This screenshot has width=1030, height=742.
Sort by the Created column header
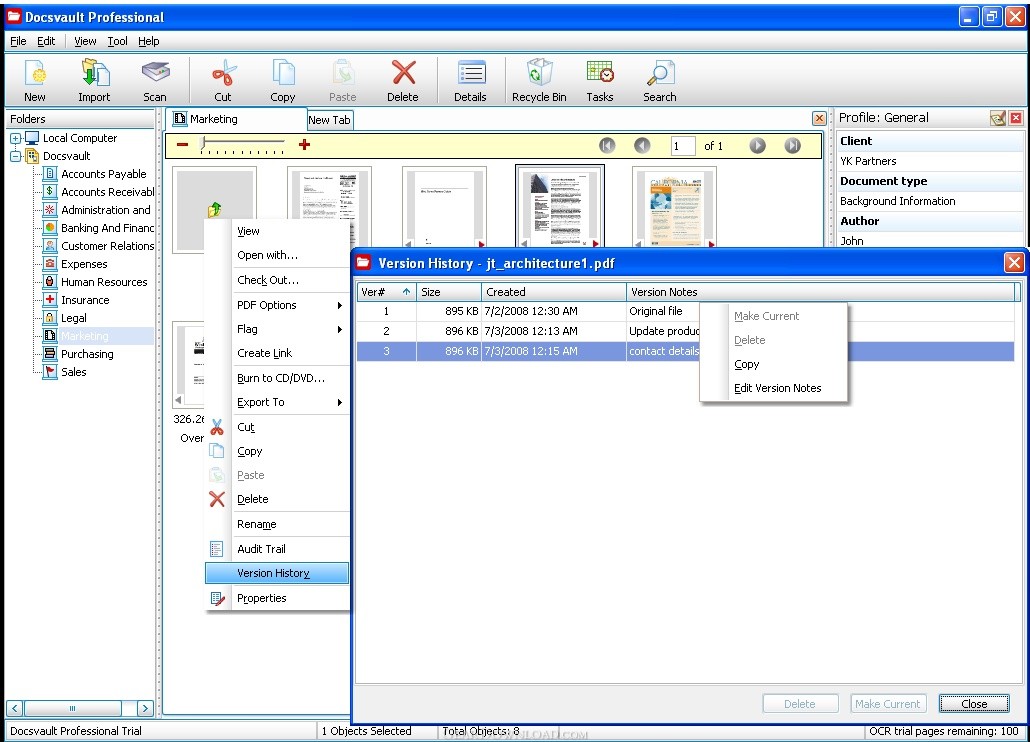pyautogui.click(x=554, y=292)
